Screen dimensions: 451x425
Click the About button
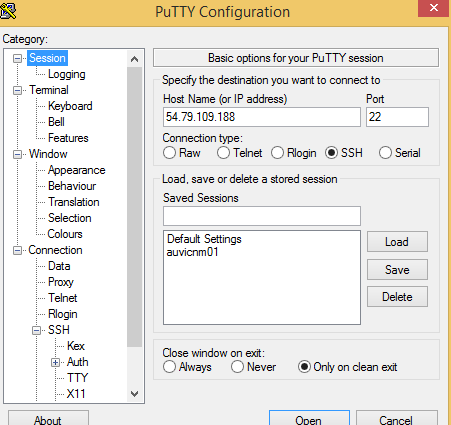[x=48, y=418]
